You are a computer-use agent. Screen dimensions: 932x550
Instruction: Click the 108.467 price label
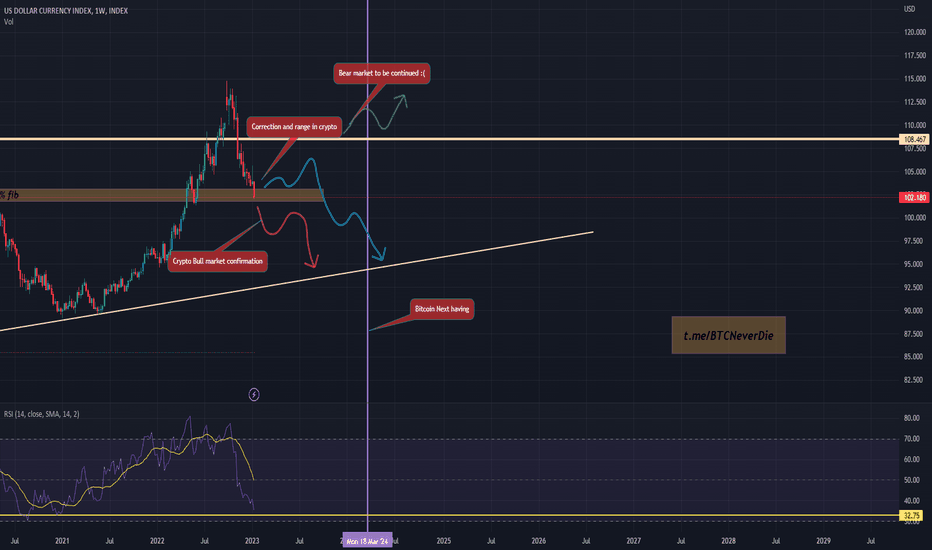point(915,139)
